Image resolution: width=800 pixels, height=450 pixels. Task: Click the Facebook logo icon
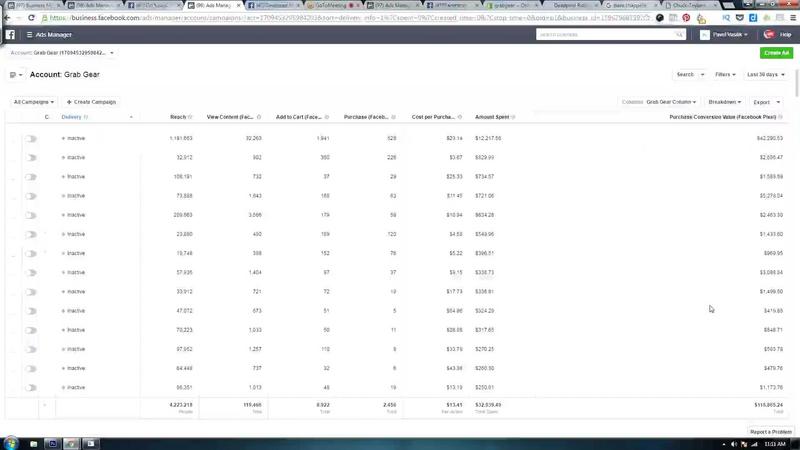10,35
